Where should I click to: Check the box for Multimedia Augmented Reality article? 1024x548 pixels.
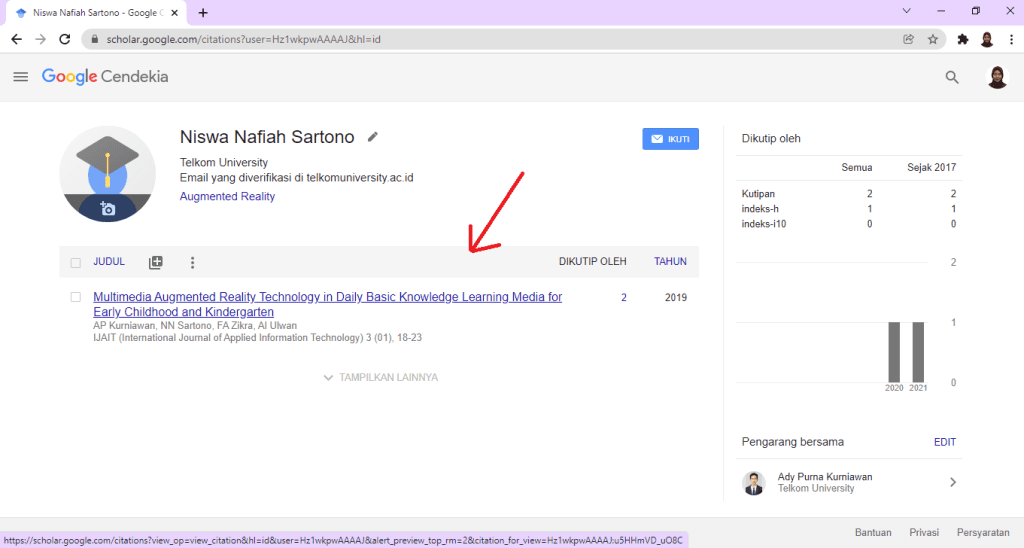[x=76, y=297]
